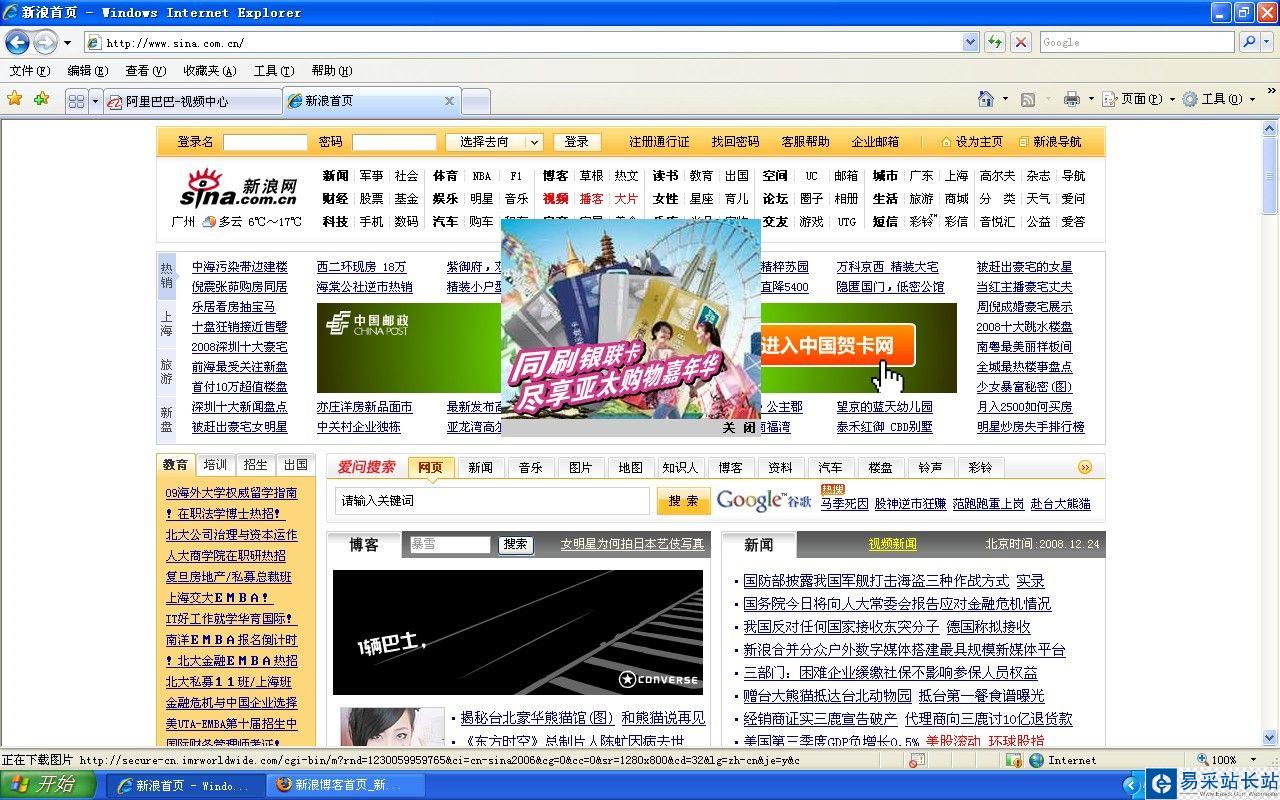1280x800 pixels.
Task: Click the round arrow after the 彩铃 search tab
Action: [x=1085, y=467]
